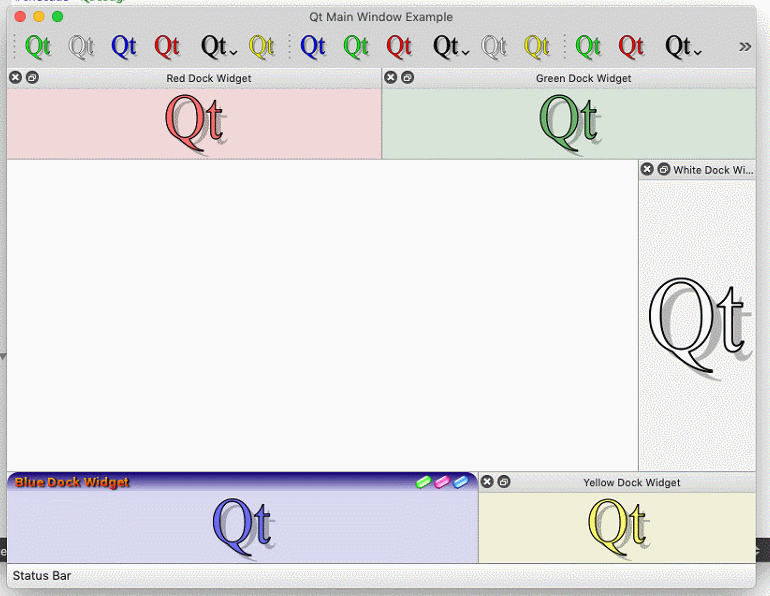
Task: Click the White Dock Wi... title text
Action: [713, 170]
